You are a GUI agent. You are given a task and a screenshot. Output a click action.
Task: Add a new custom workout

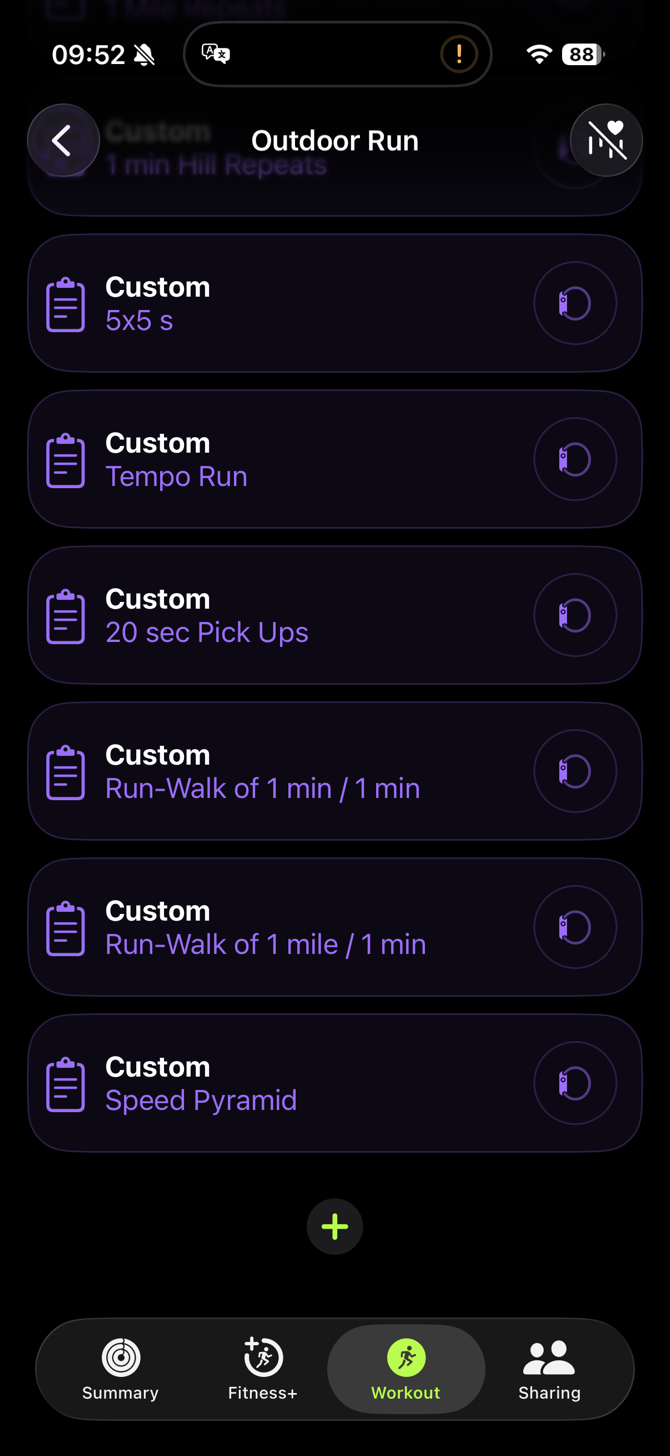(335, 1226)
